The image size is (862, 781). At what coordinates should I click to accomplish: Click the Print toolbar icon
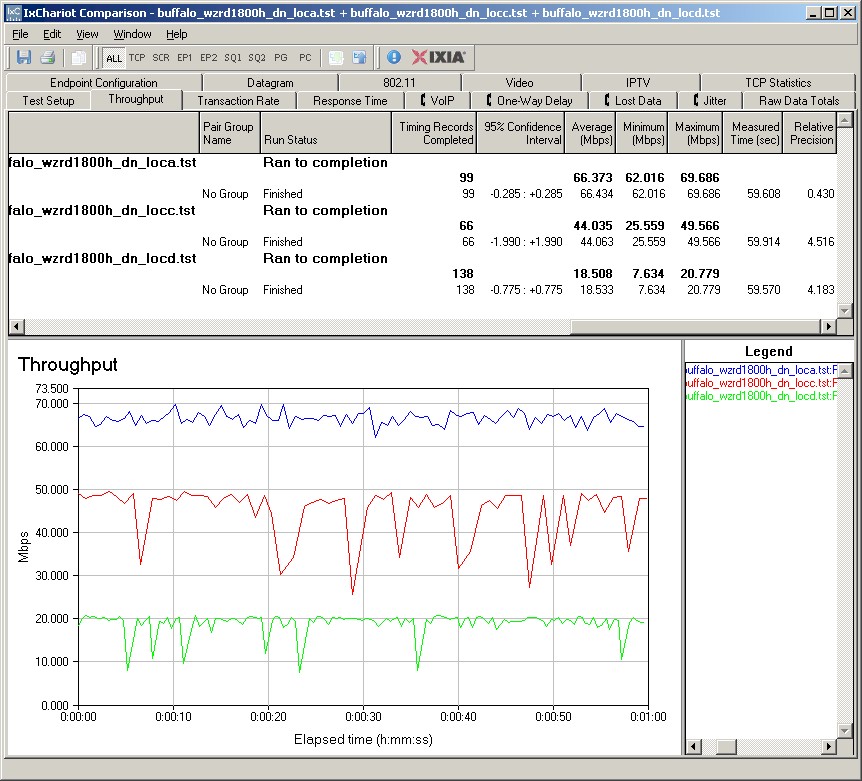[x=47, y=57]
